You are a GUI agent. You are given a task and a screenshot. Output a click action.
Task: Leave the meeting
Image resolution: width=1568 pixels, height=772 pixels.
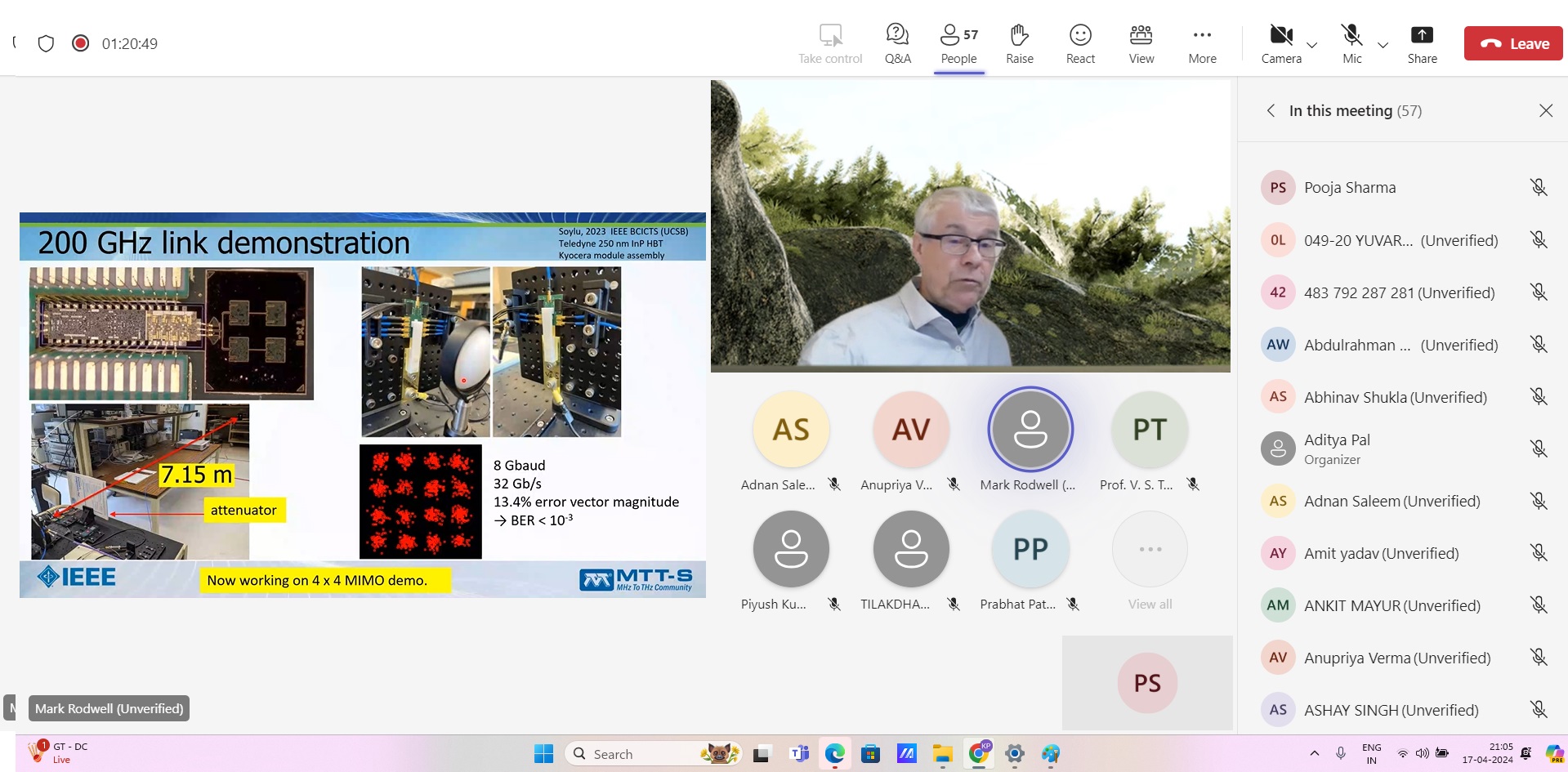click(1513, 43)
